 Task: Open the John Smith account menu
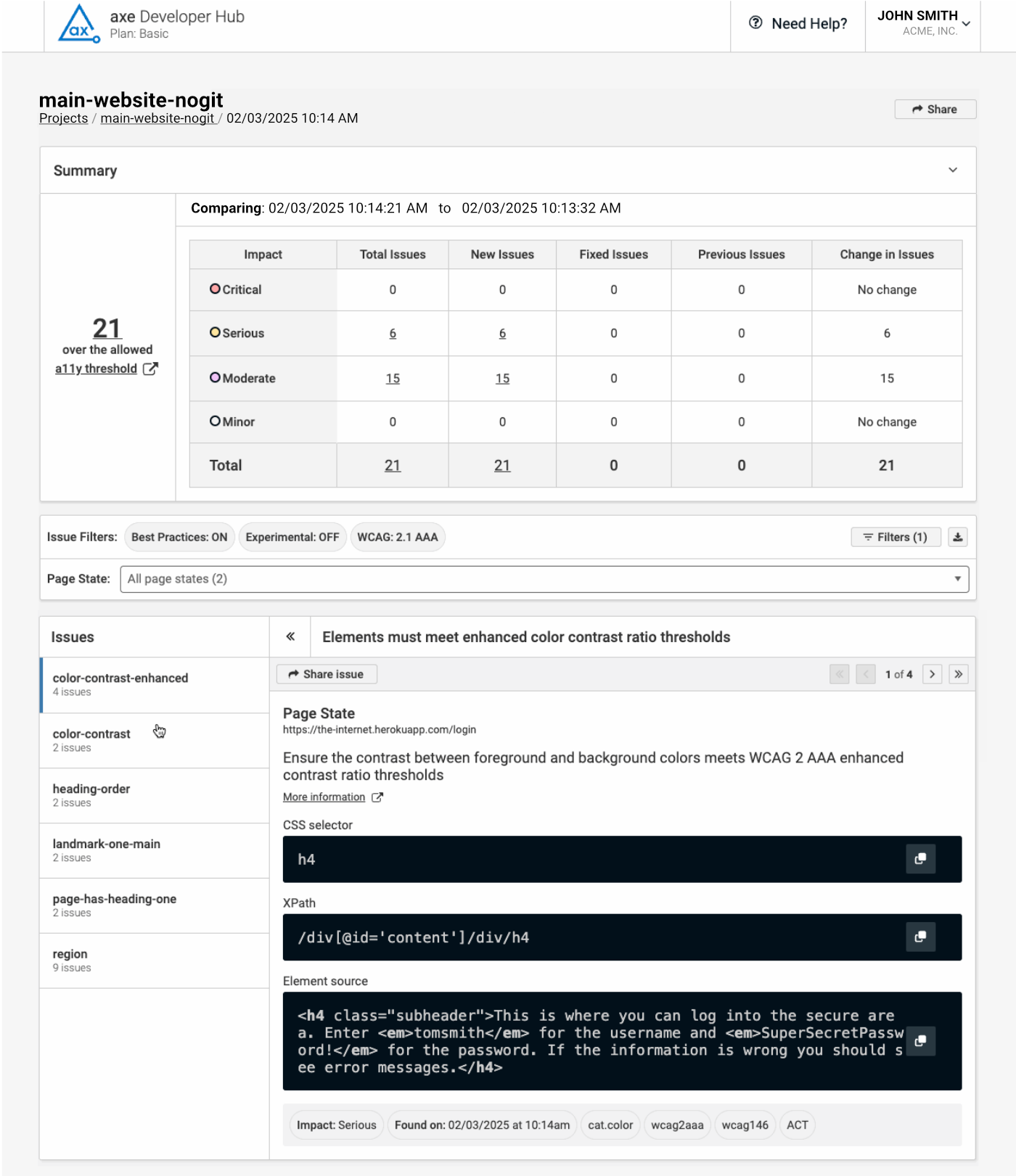coord(923,23)
